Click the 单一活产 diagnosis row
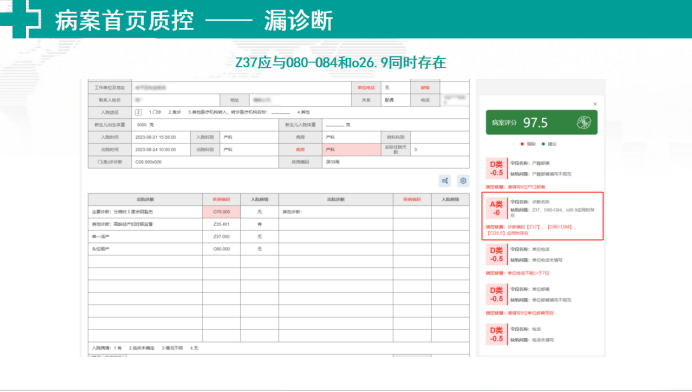692x392 pixels. coord(145,237)
